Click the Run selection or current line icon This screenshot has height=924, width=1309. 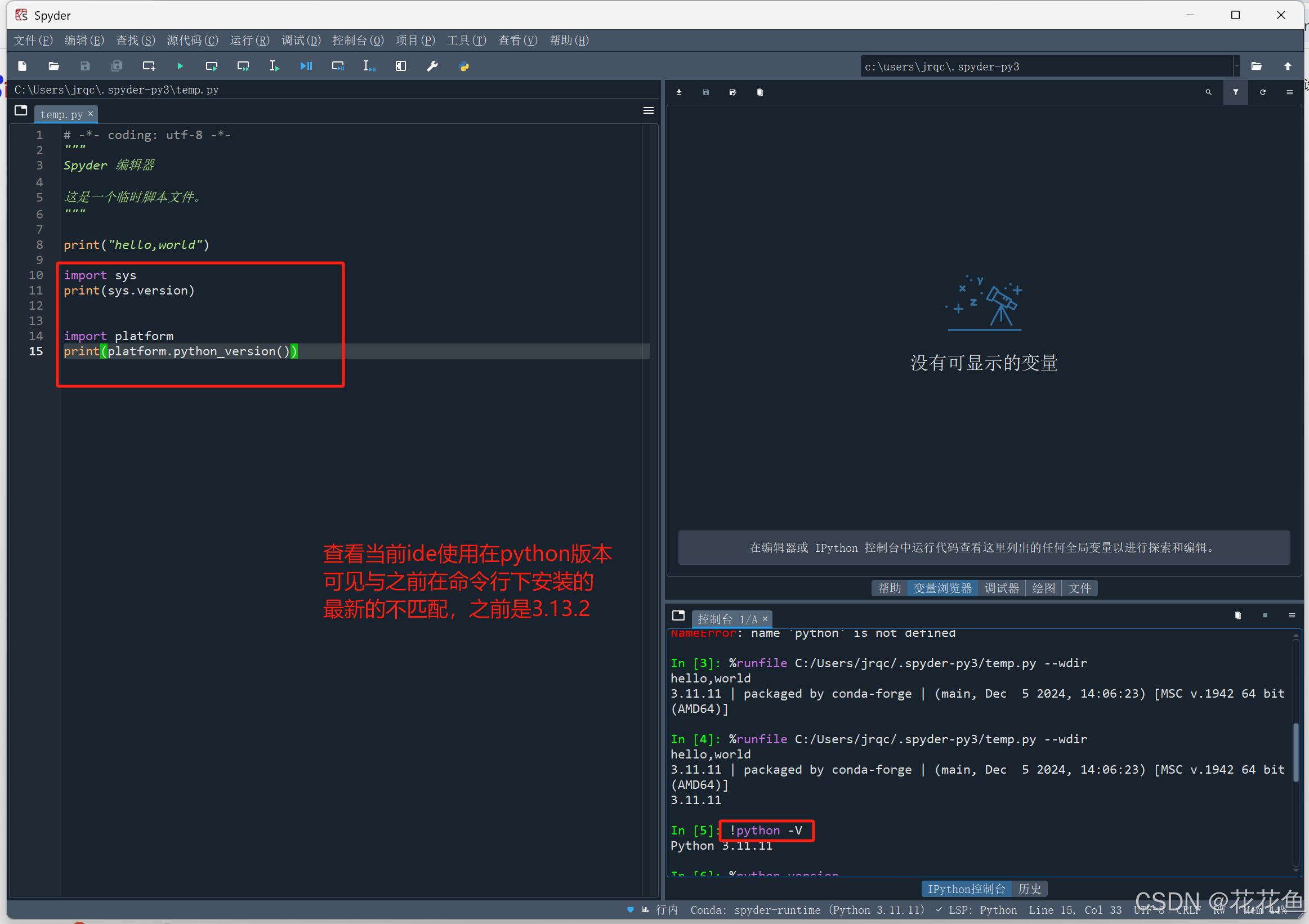tap(274, 66)
